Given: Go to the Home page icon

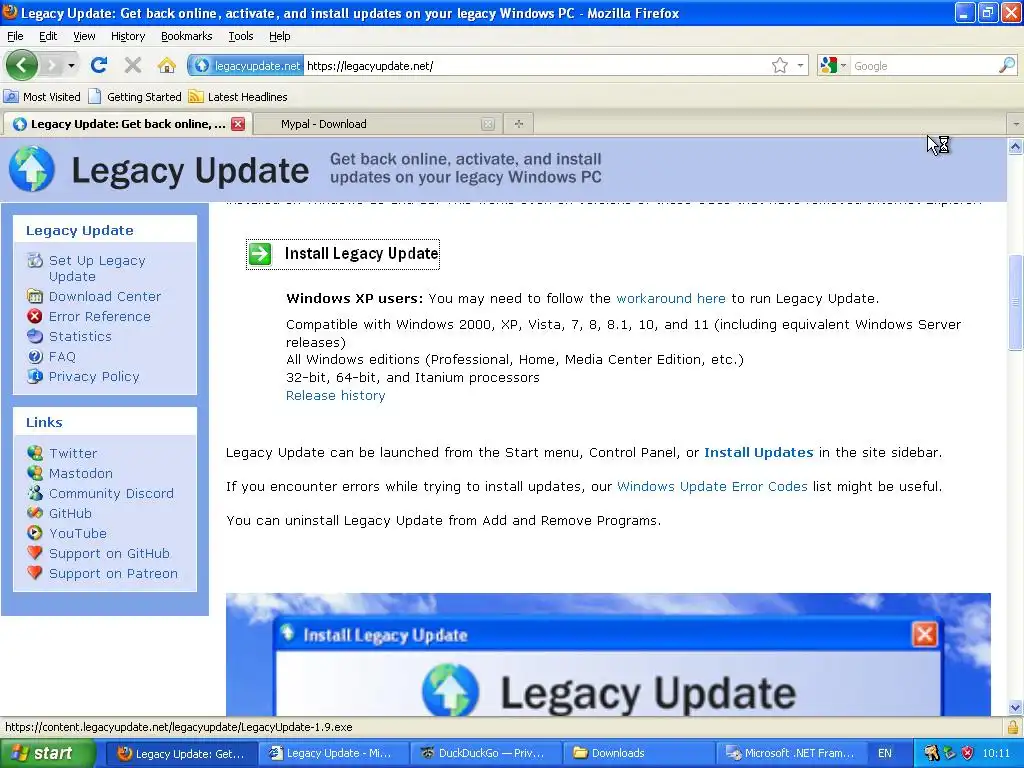Looking at the screenshot, I should [x=167, y=65].
